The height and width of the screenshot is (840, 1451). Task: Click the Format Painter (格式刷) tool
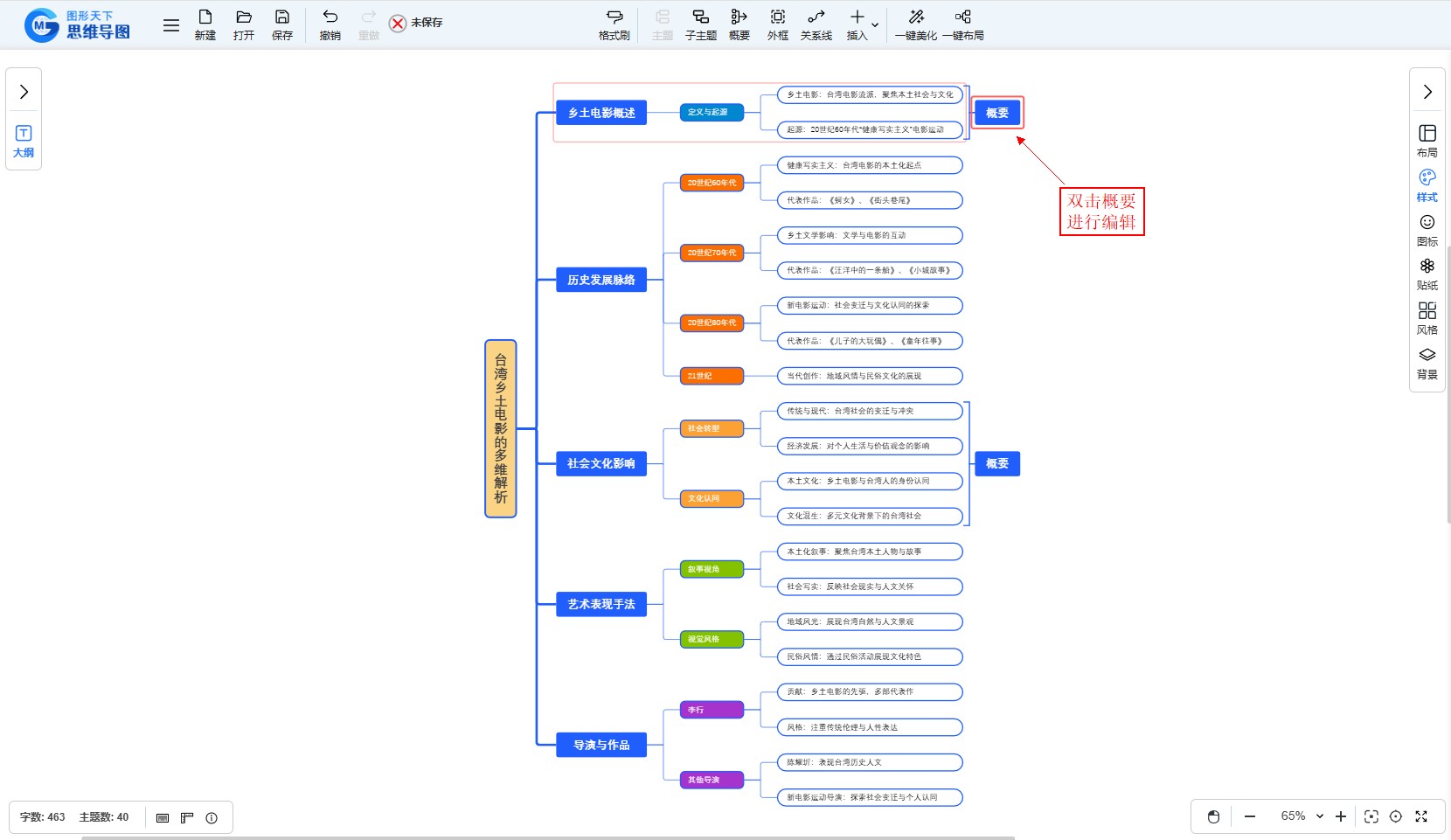coord(614,24)
